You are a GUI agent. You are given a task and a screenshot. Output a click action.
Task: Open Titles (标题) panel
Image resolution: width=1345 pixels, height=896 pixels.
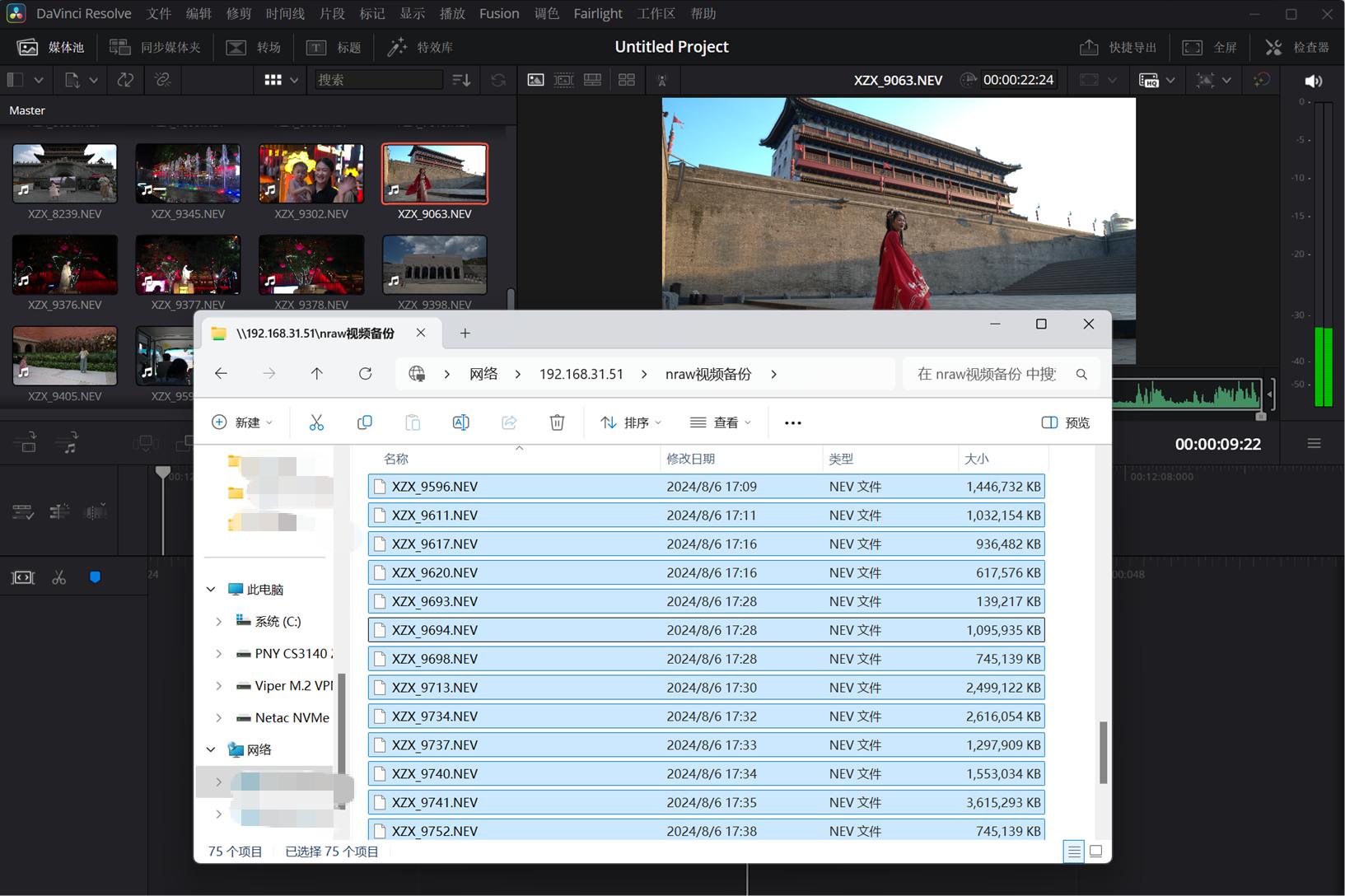tap(334, 47)
